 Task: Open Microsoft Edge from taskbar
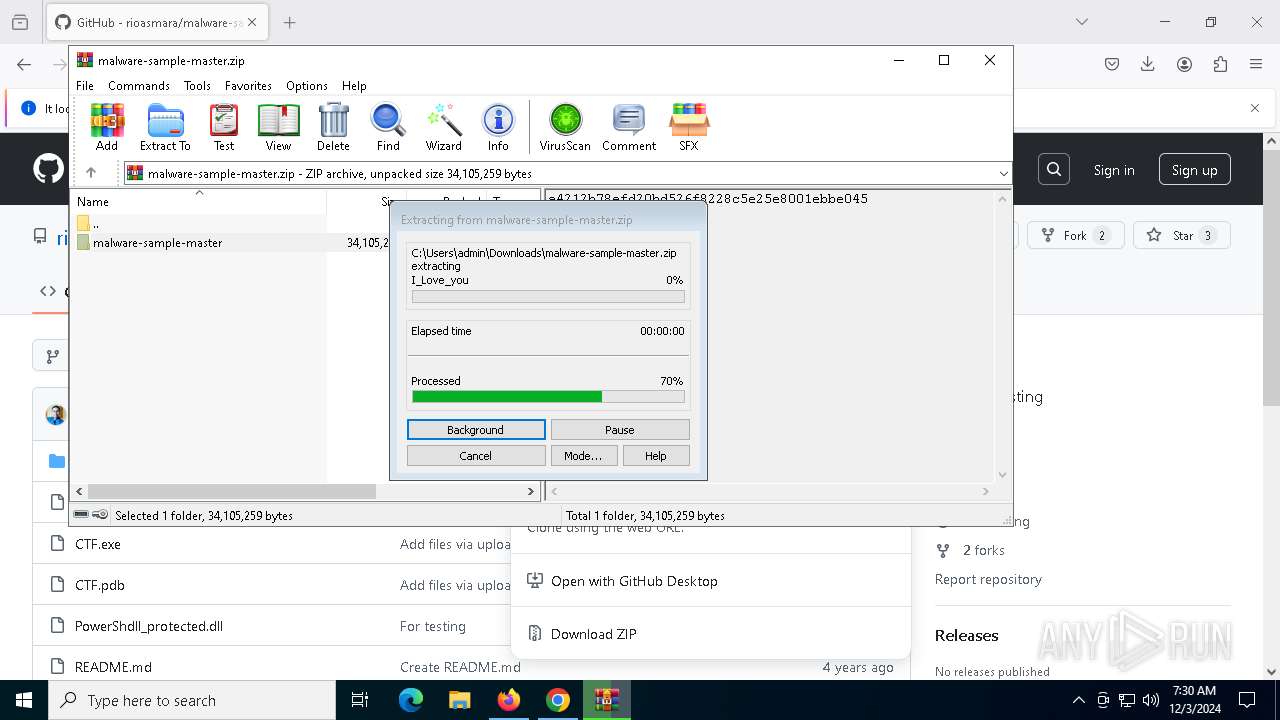coord(411,700)
